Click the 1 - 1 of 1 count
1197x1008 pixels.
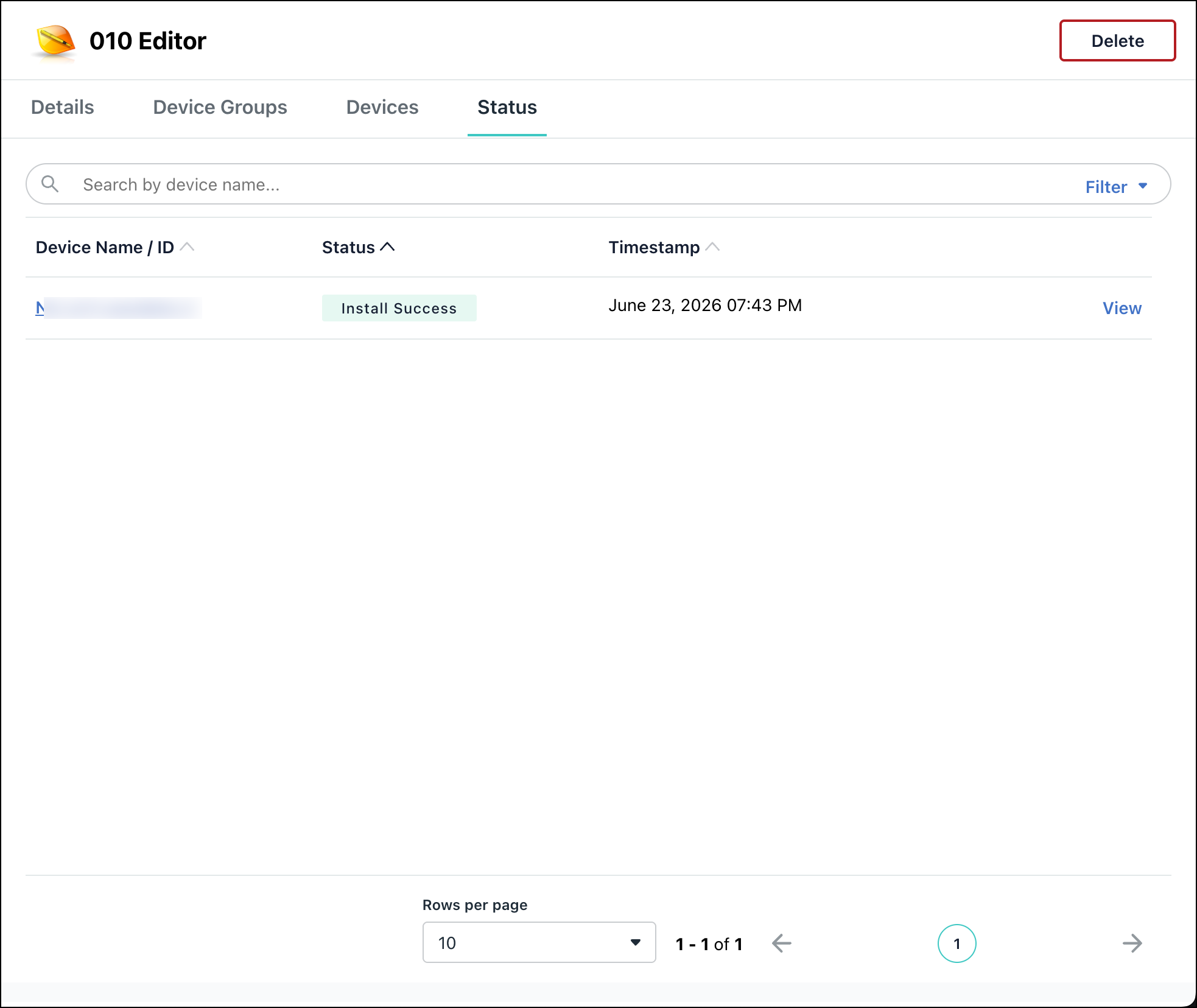pos(709,944)
